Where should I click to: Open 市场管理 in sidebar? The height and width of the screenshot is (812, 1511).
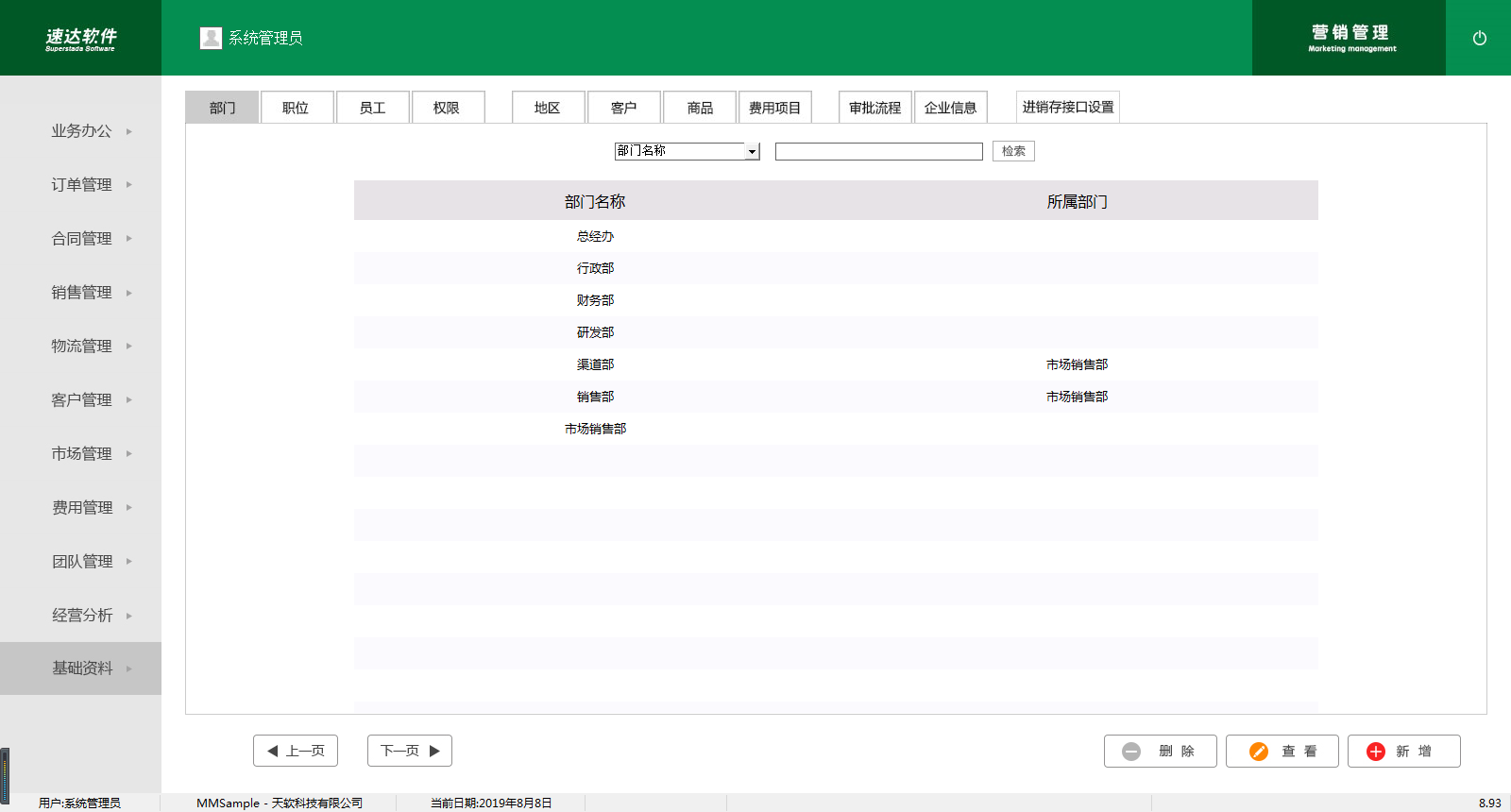(81, 454)
